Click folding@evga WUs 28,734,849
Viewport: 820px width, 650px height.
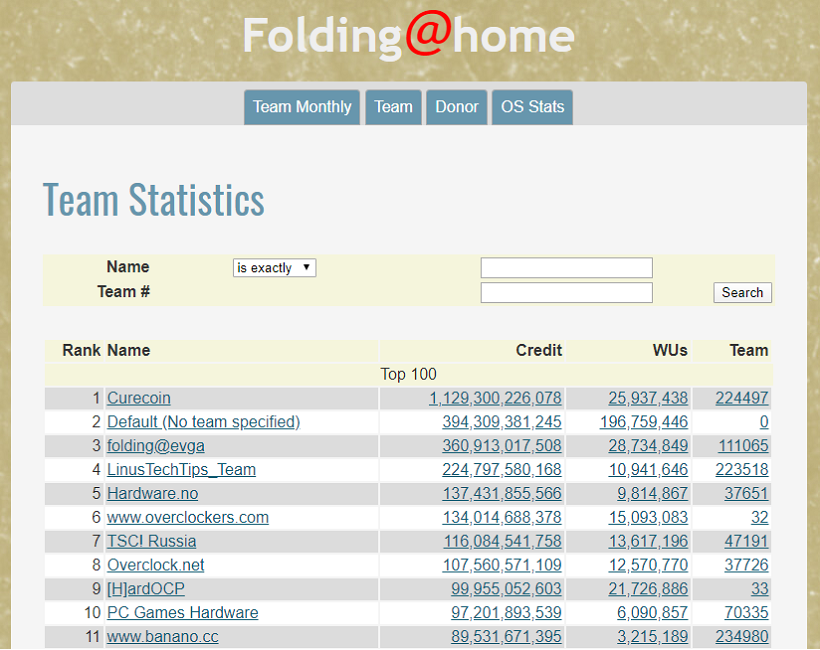coord(648,446)
